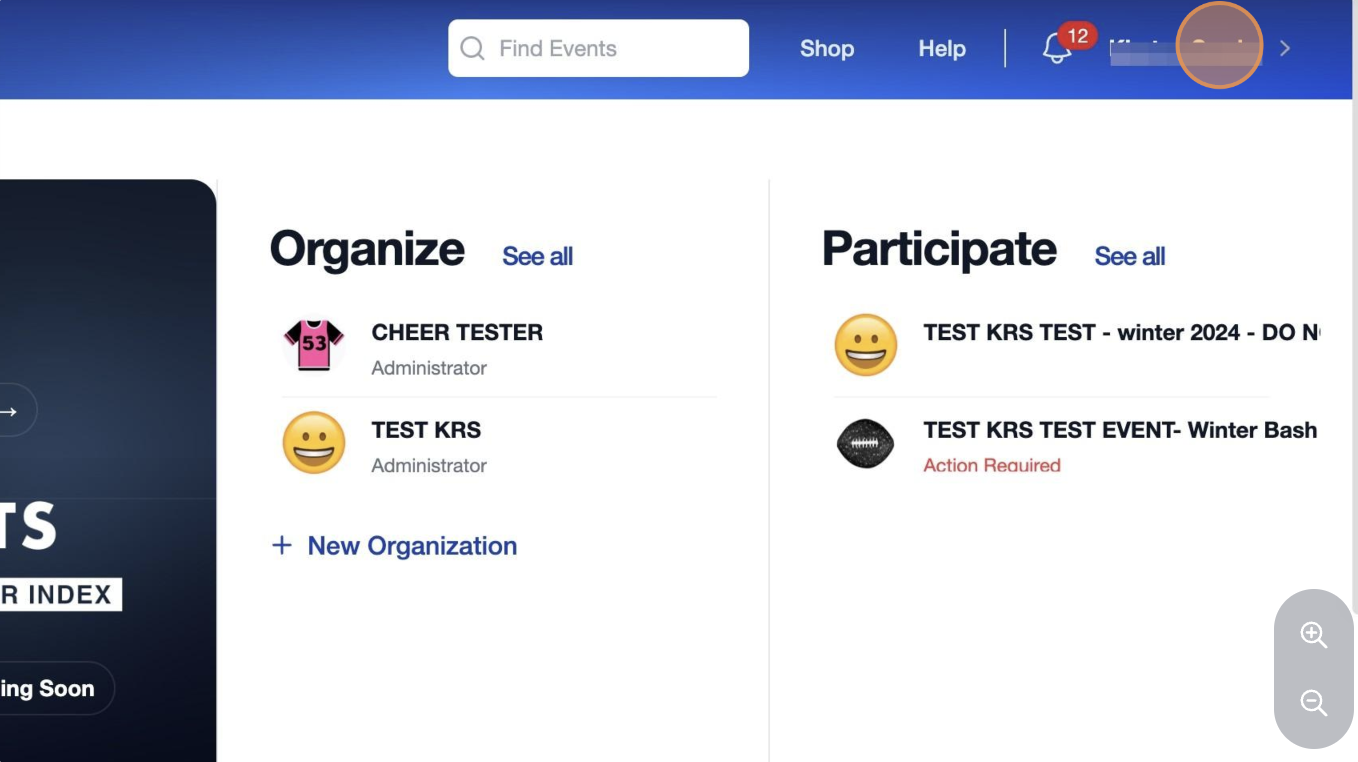Open the CHEER TESTER jersey icon
This screenshot has height=762, width=1358.
click(x=314, y=345)
